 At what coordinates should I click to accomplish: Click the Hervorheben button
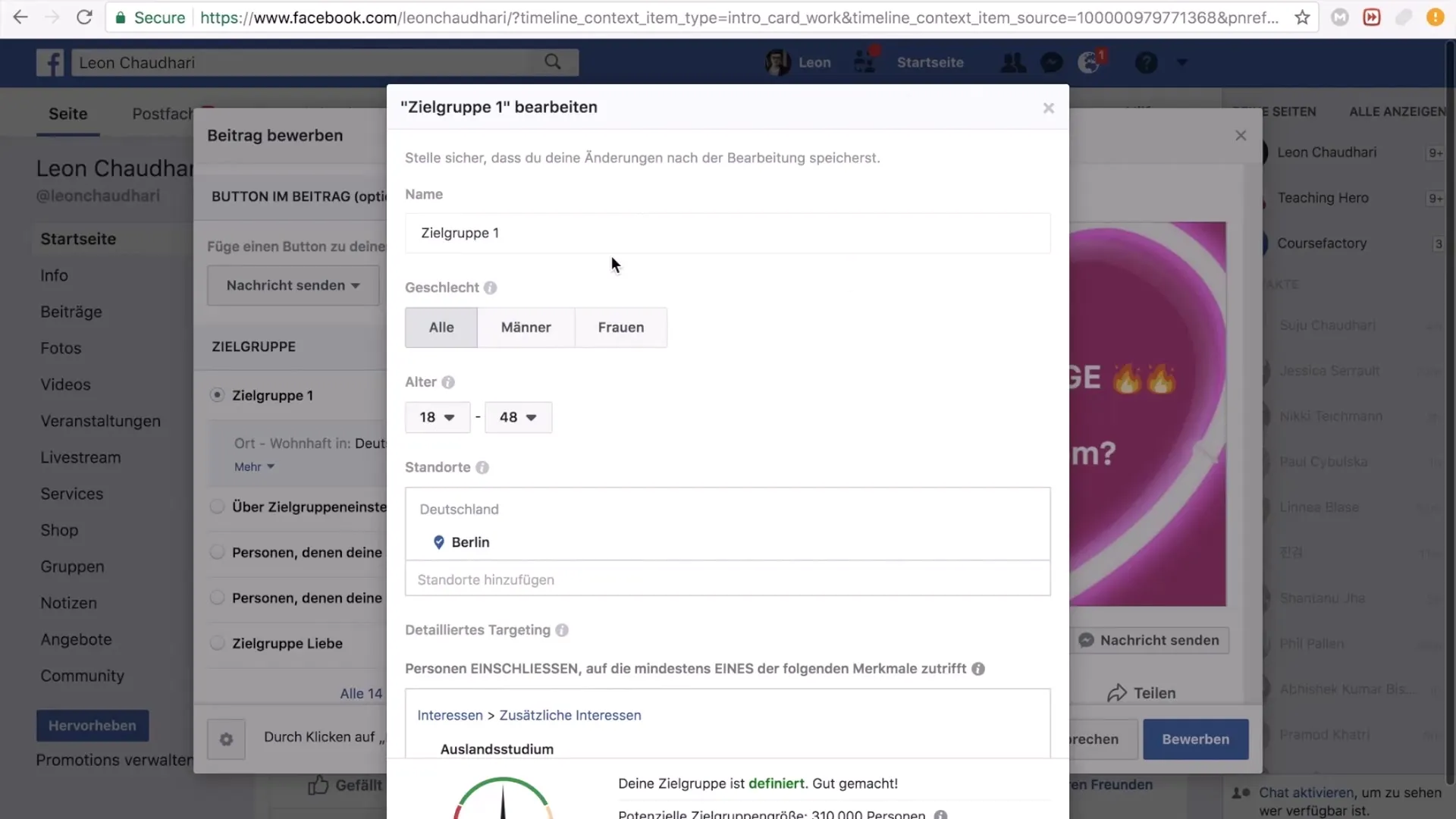pyautogui.click(x=93, y=726)
